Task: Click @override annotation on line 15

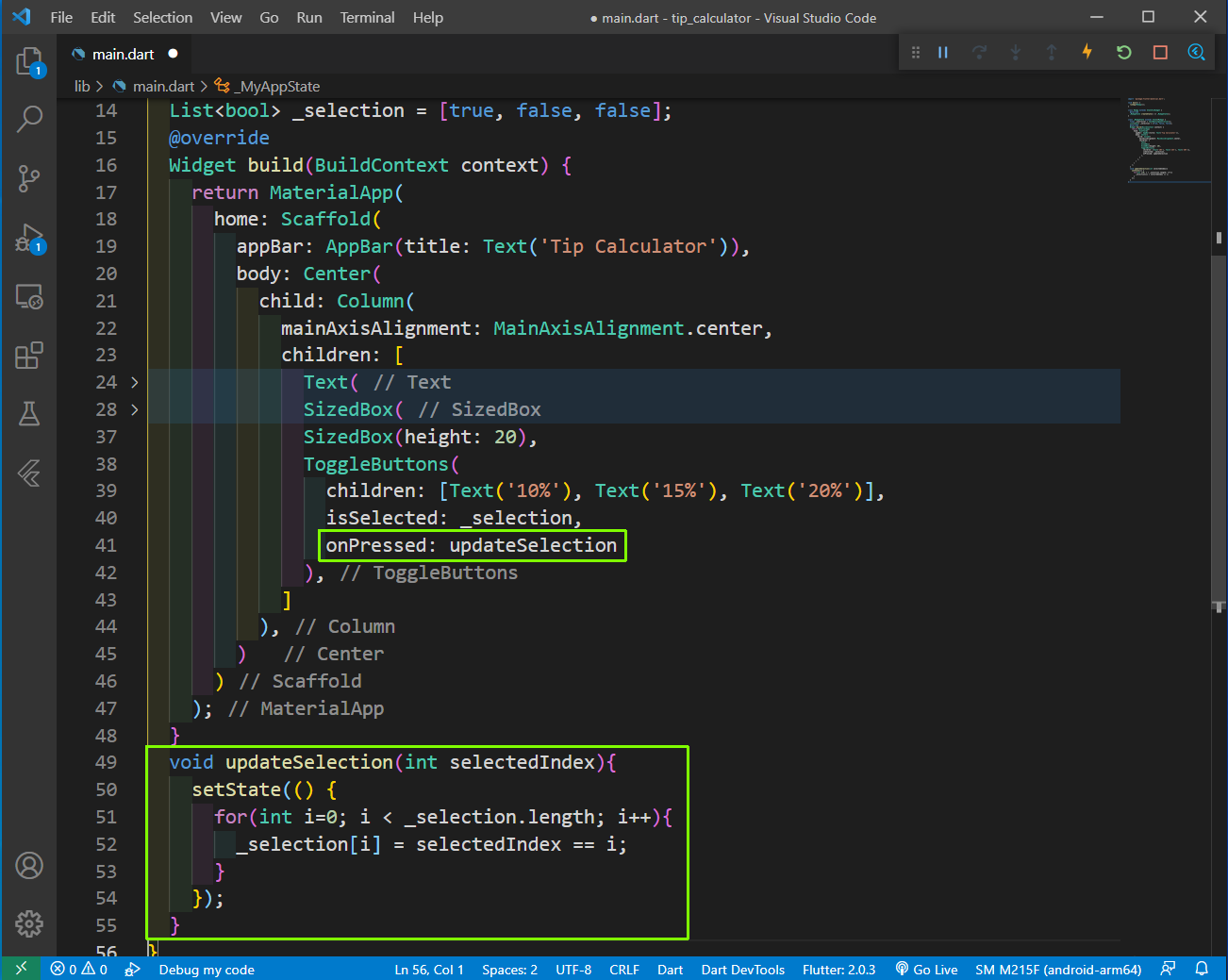Action: [x=219, y=138]
